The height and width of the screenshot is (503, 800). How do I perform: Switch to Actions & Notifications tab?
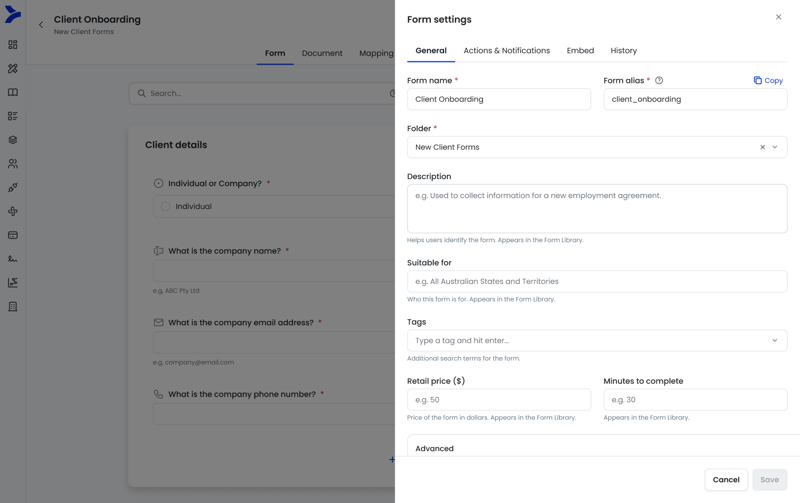coord(507,51)
